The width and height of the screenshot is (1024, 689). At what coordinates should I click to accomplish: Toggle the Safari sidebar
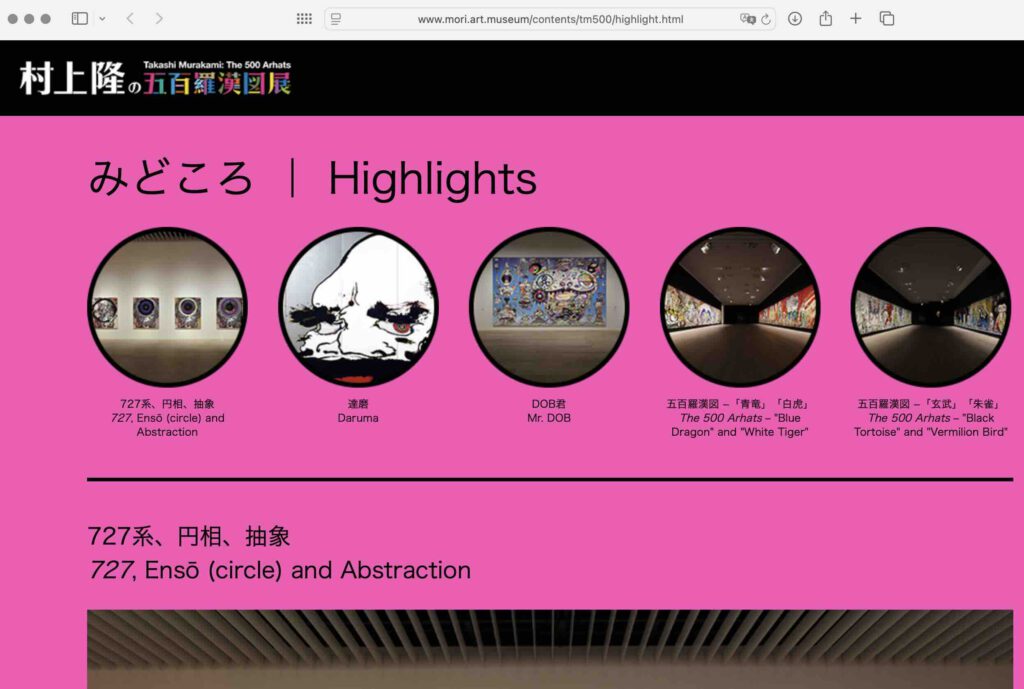[80, 19]
